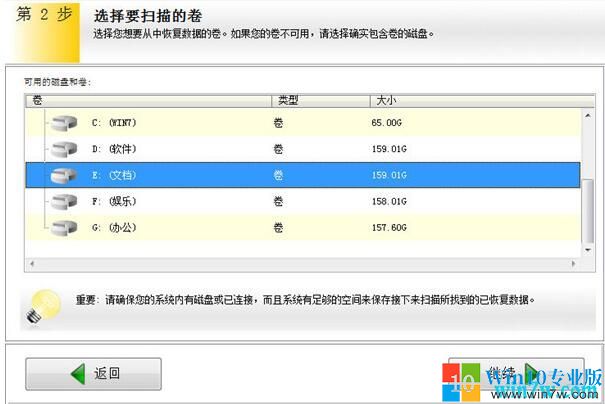The height and width of the screenshot is (404, 605).
Task: Click the 卷 column header
Action: click(x=149, y=101)
